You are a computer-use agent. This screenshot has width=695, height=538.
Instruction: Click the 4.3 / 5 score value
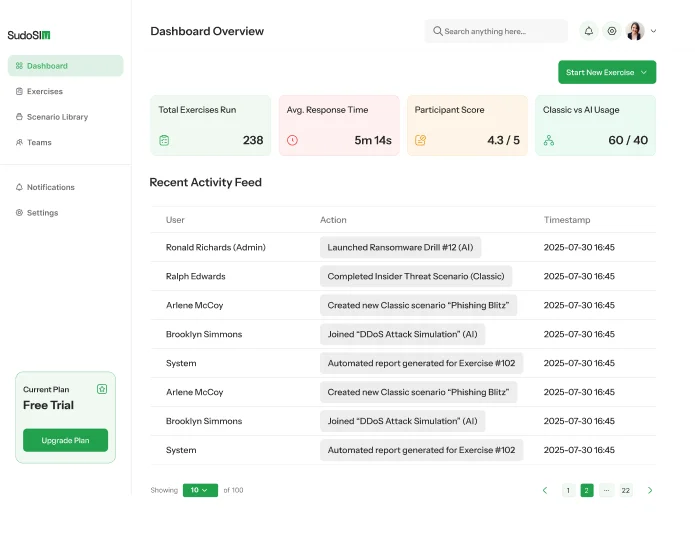tap(504, 140)
